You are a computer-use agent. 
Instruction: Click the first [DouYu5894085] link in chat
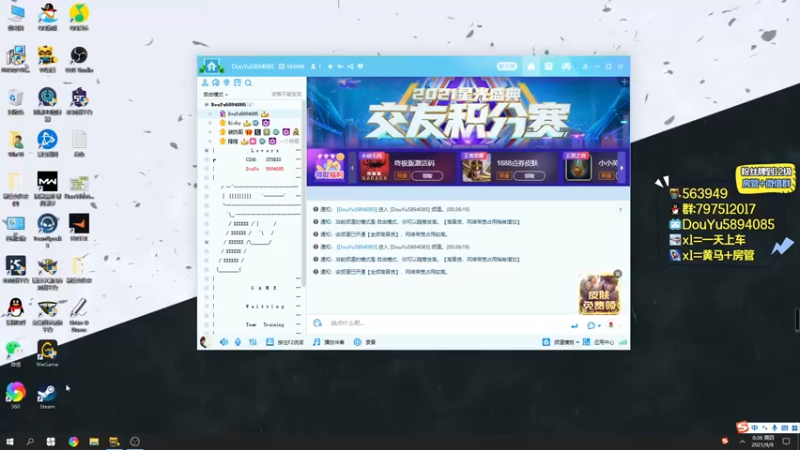pos(357,209)
